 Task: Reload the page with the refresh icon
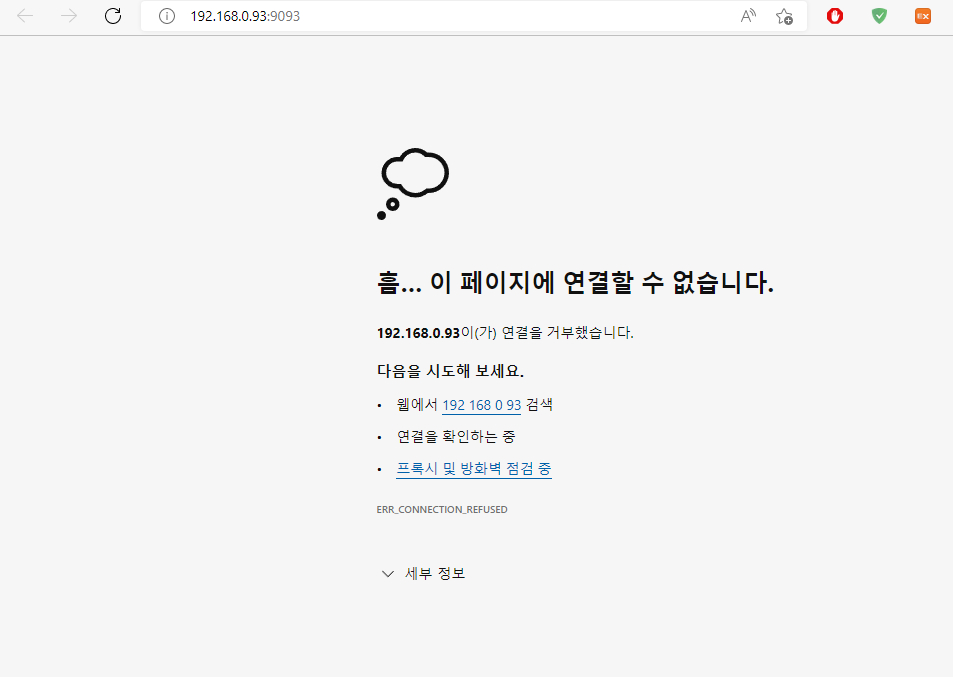tap(113, 16)
